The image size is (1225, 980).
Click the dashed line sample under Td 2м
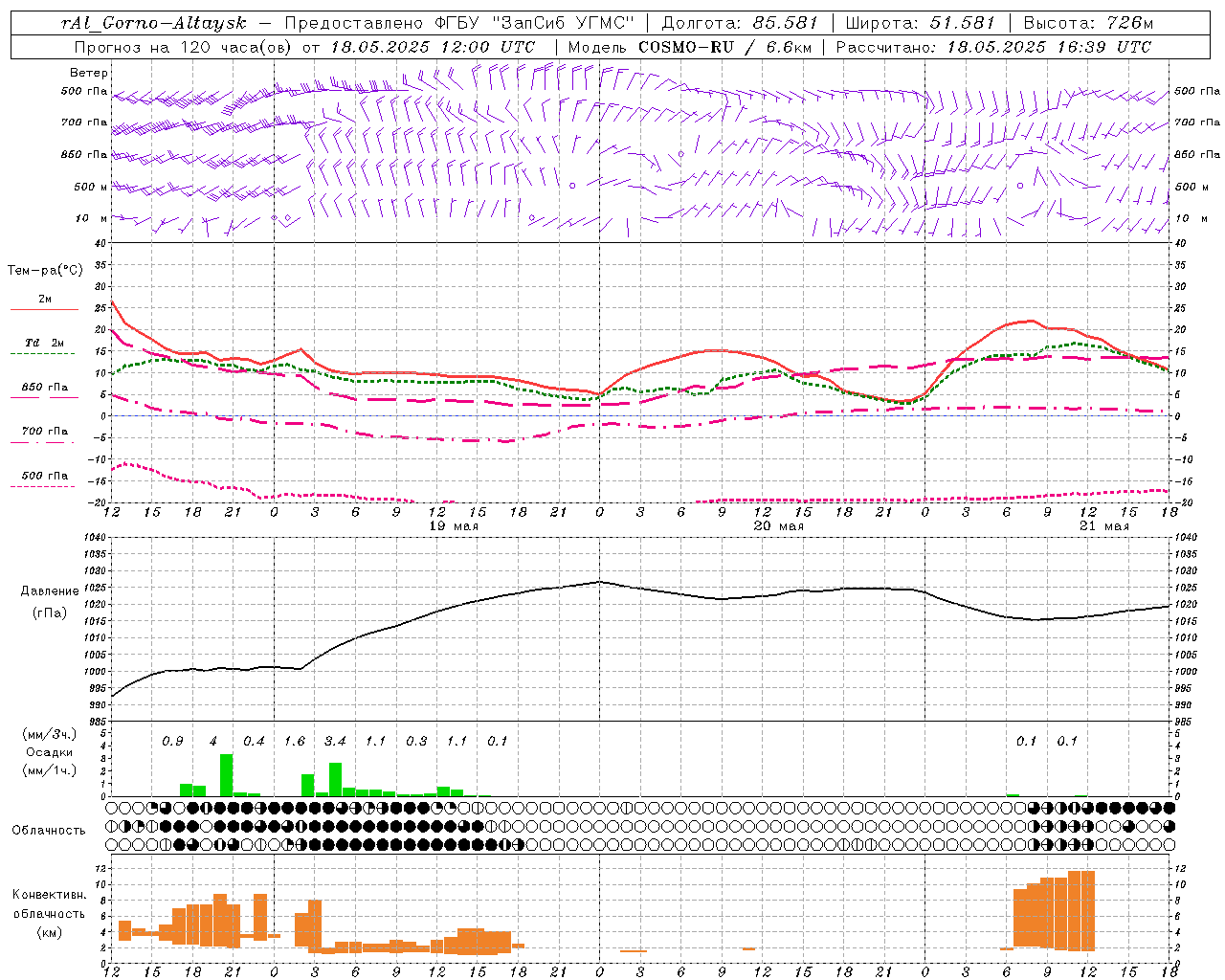click(42, 354)
